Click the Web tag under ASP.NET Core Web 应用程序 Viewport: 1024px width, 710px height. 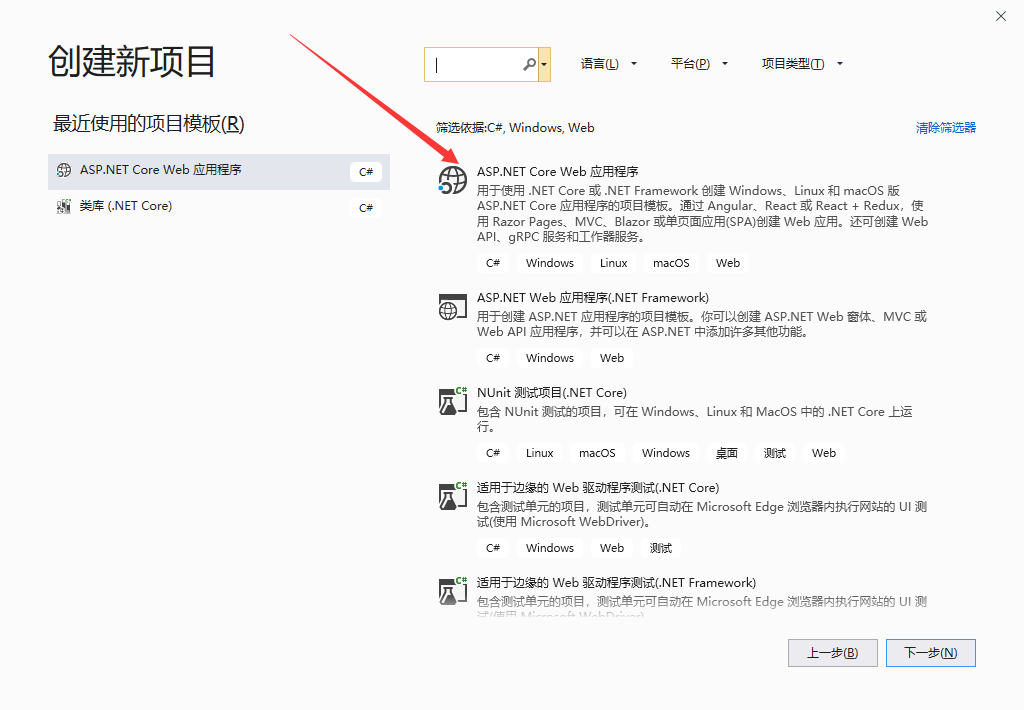728,263
